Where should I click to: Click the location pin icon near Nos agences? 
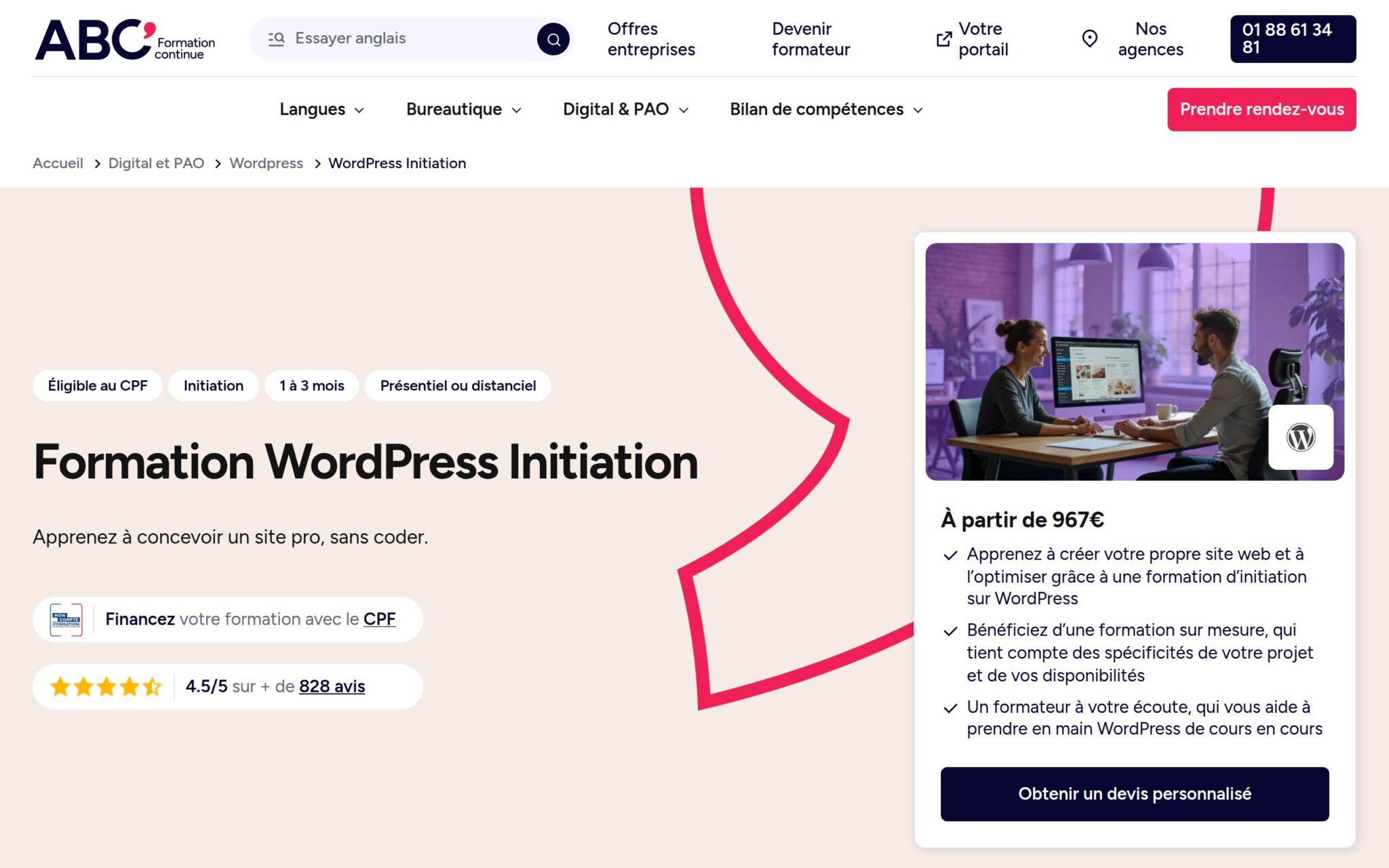pyautogui.click(x=1090, y=39)
